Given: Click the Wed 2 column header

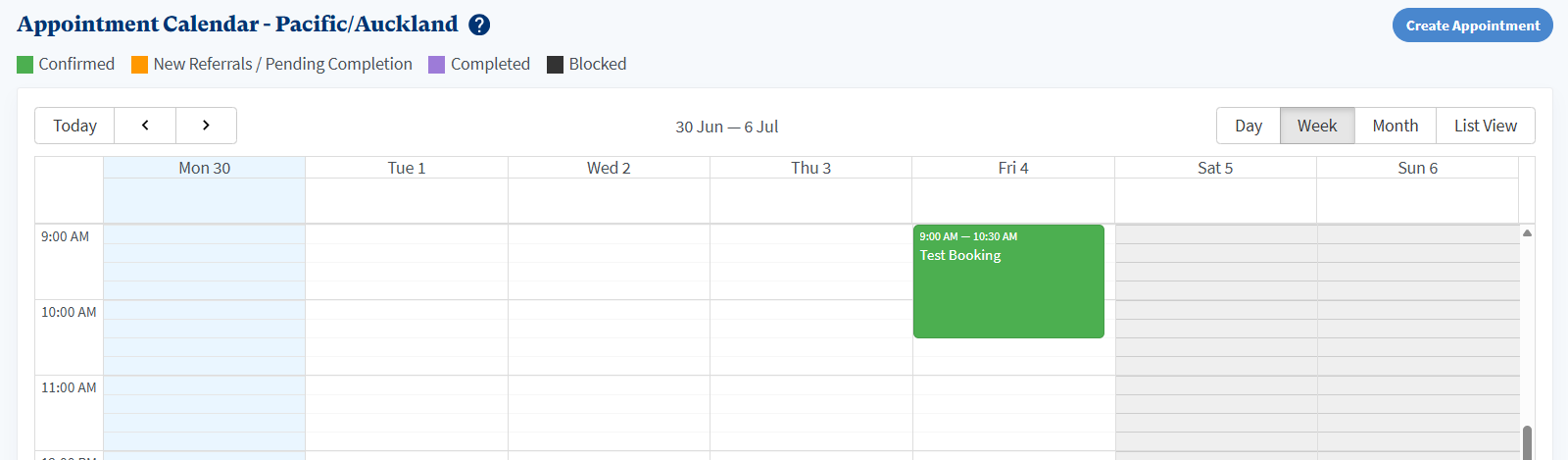Looking at the screenshot, I should (609, 168).
